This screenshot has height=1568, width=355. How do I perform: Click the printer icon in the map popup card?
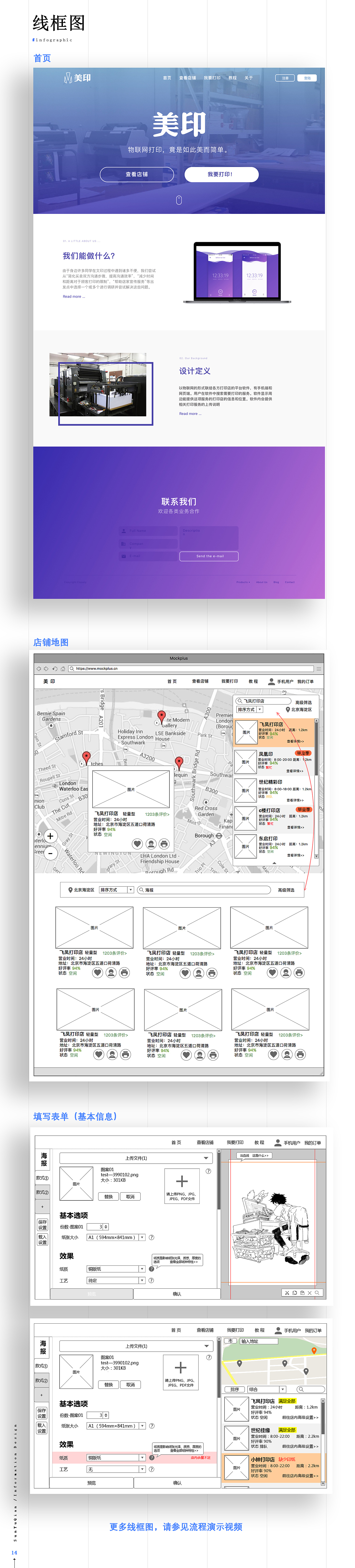[164, 844]
